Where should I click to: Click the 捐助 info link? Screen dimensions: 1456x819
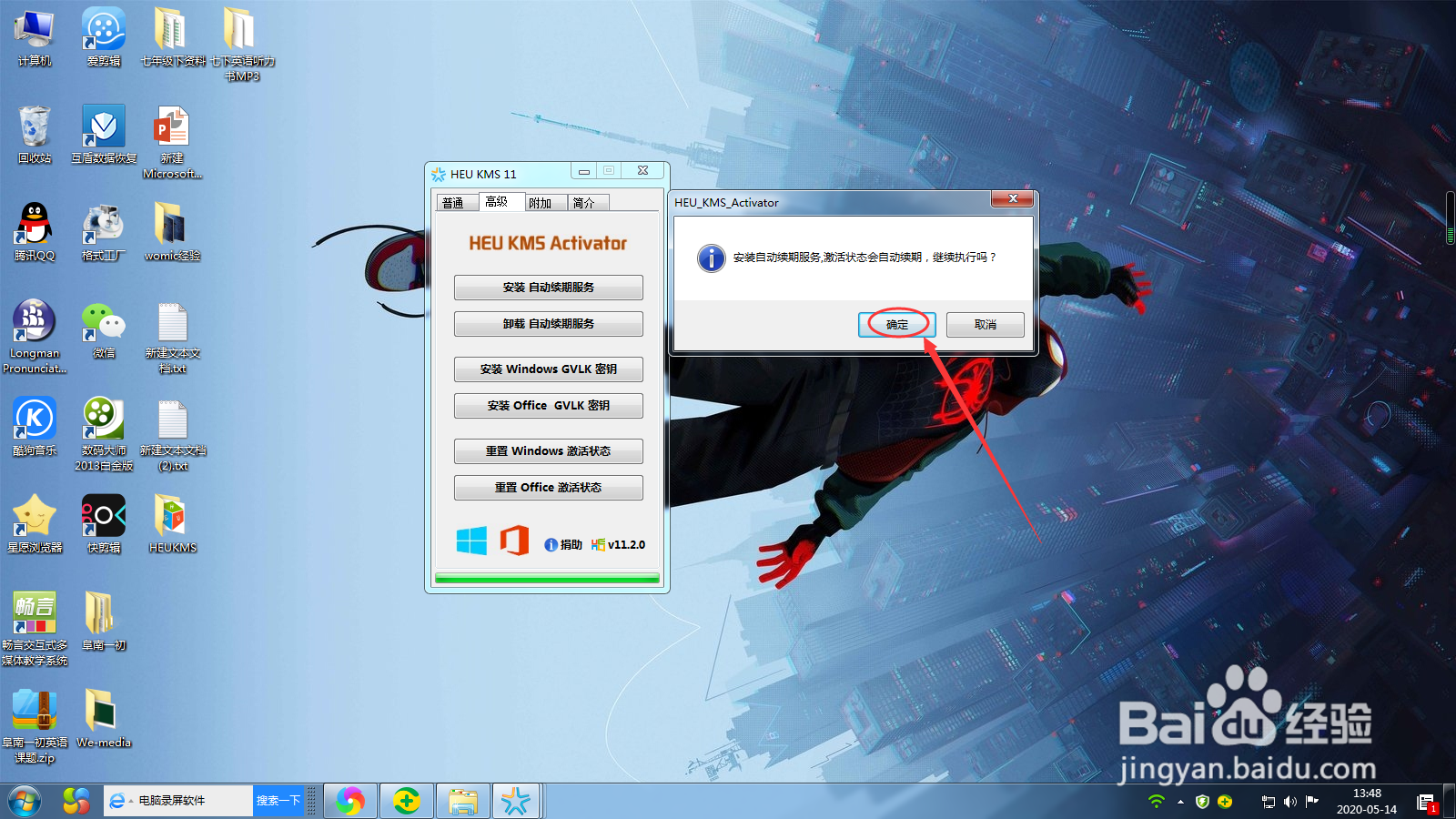tap(563, 545)
